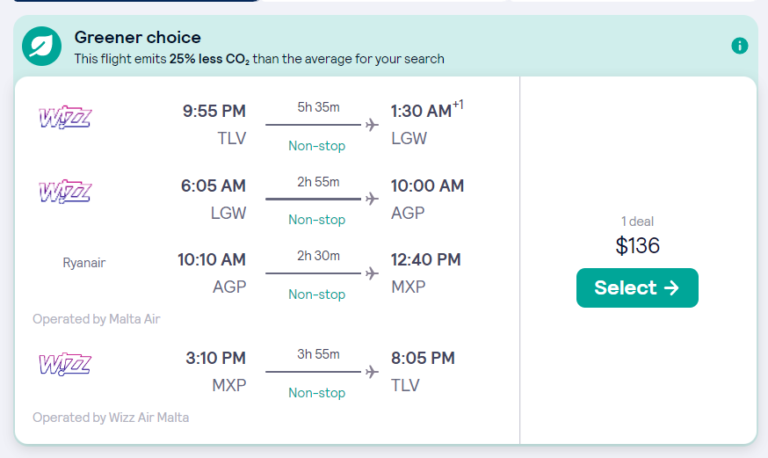
Task: Click the $136 price text
Action: click(637, 245)
